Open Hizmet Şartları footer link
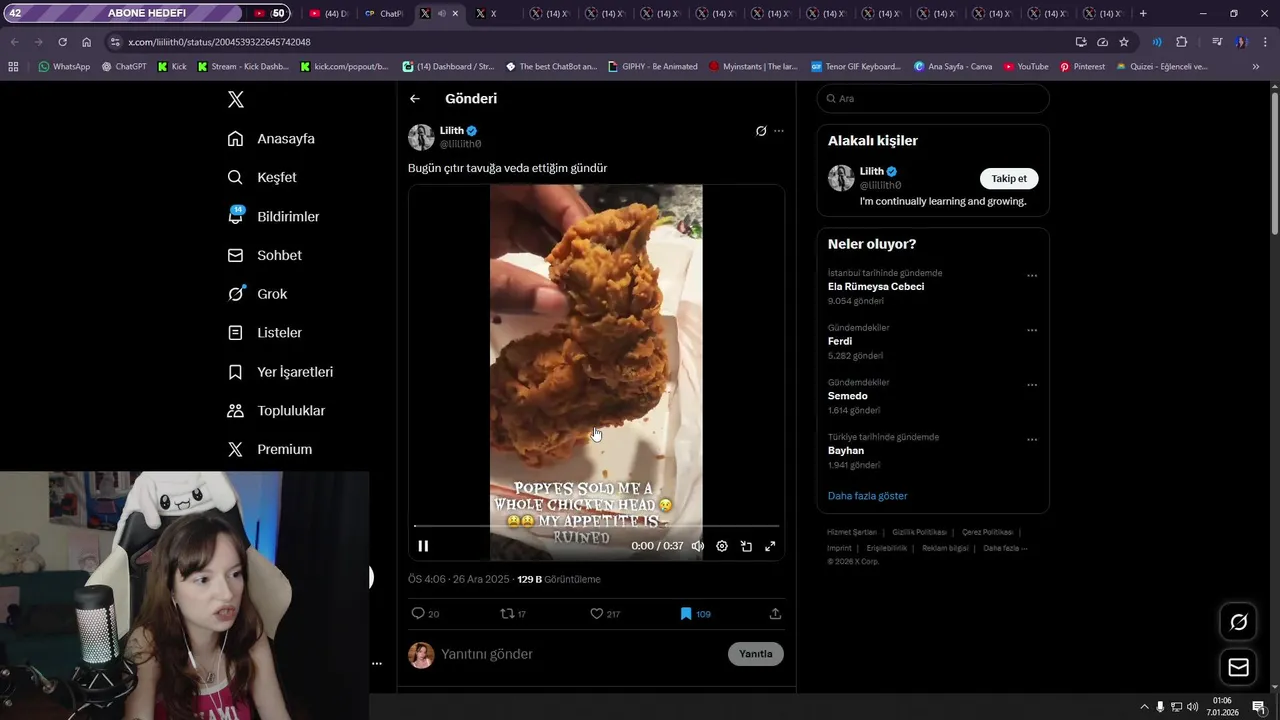 click(x=852, y=532)
